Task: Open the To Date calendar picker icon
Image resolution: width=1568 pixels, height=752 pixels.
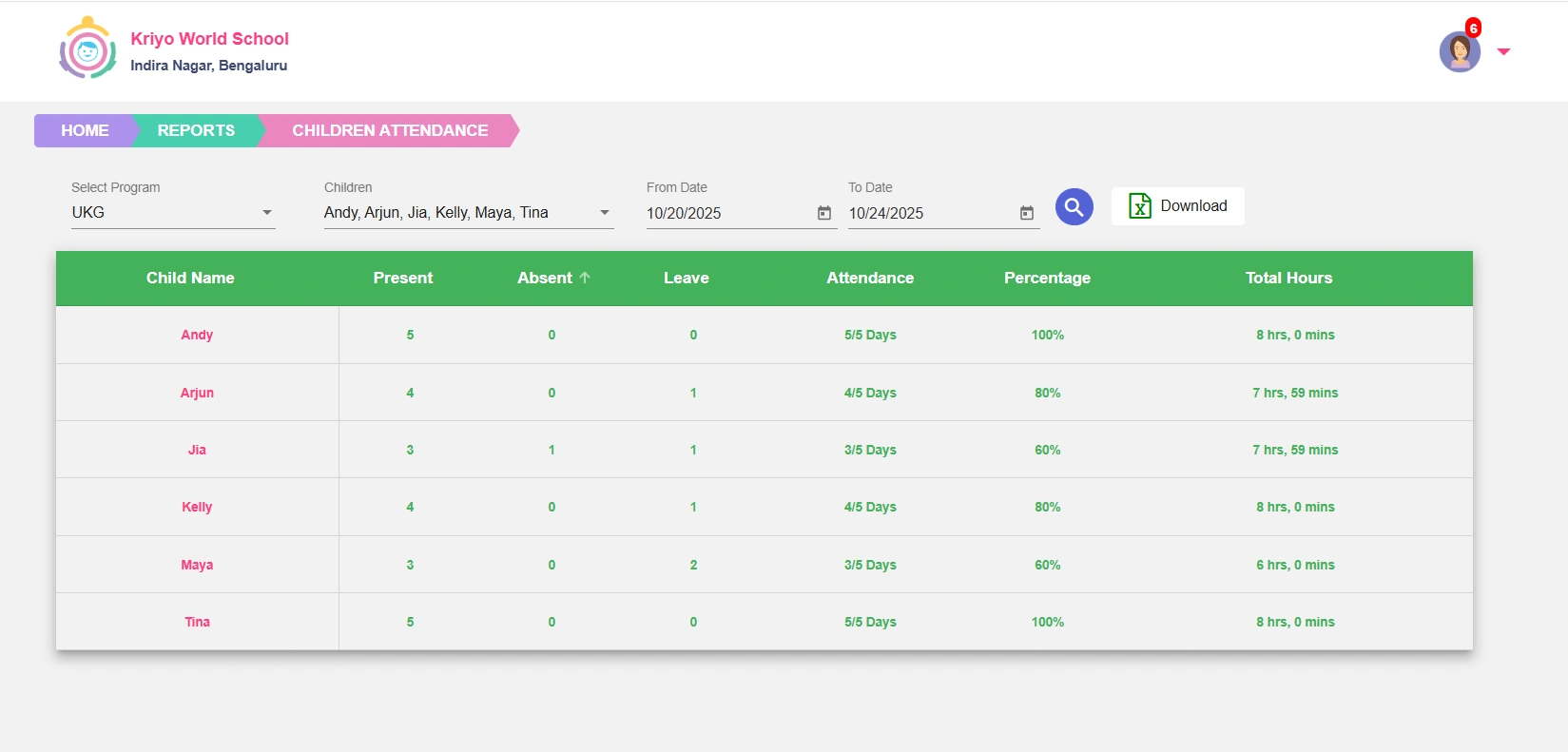Action: [x=1027, y=213]
